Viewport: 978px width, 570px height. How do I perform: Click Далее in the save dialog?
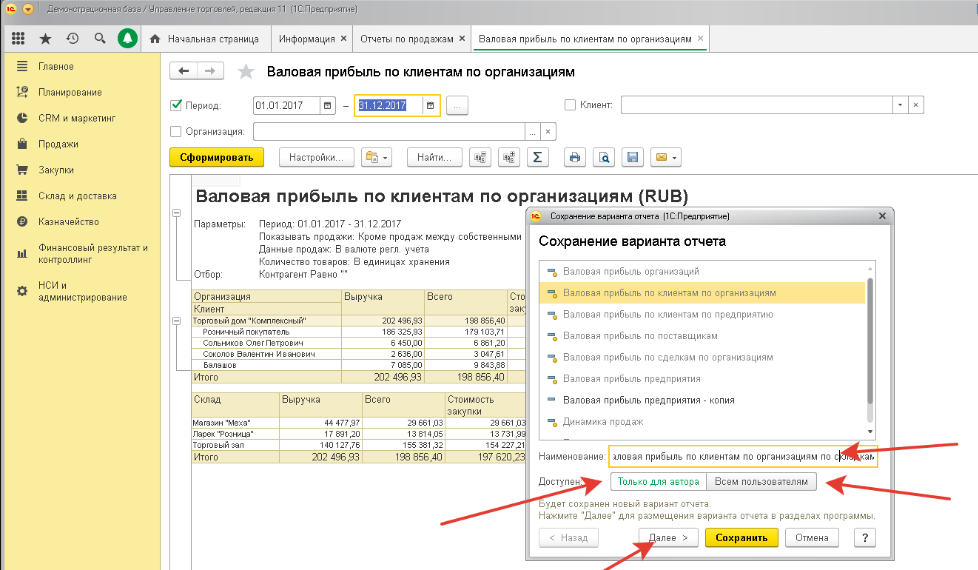point(669,538)
